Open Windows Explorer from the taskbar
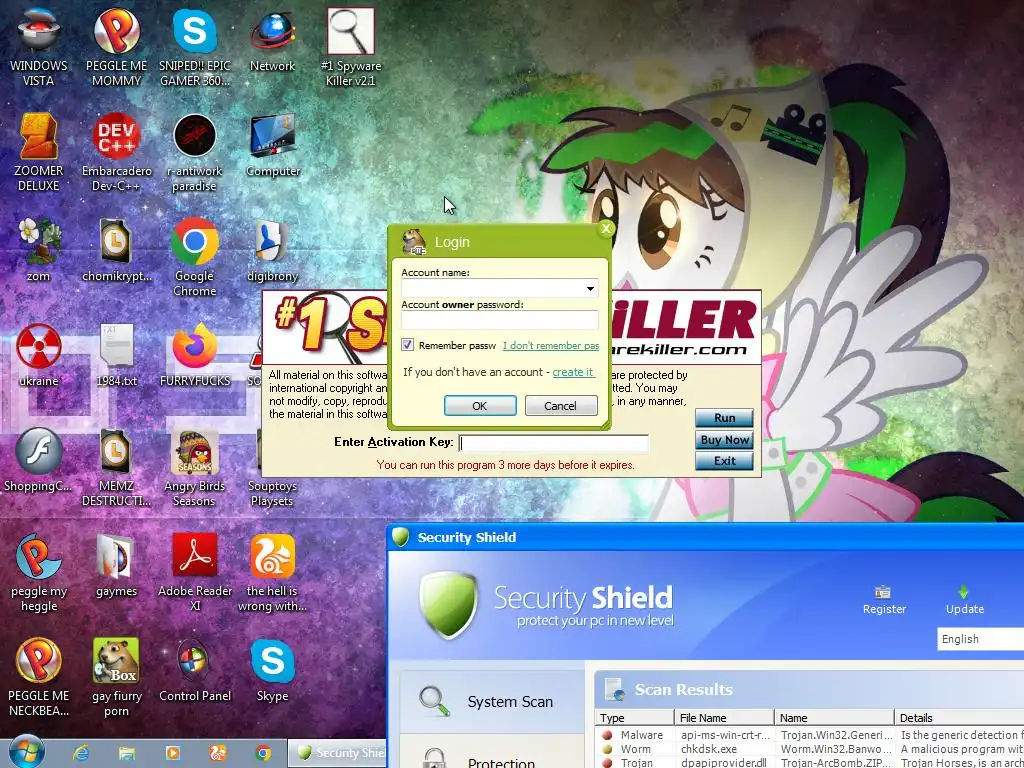This screenshot has height=768, width=1024. (127, 753)
